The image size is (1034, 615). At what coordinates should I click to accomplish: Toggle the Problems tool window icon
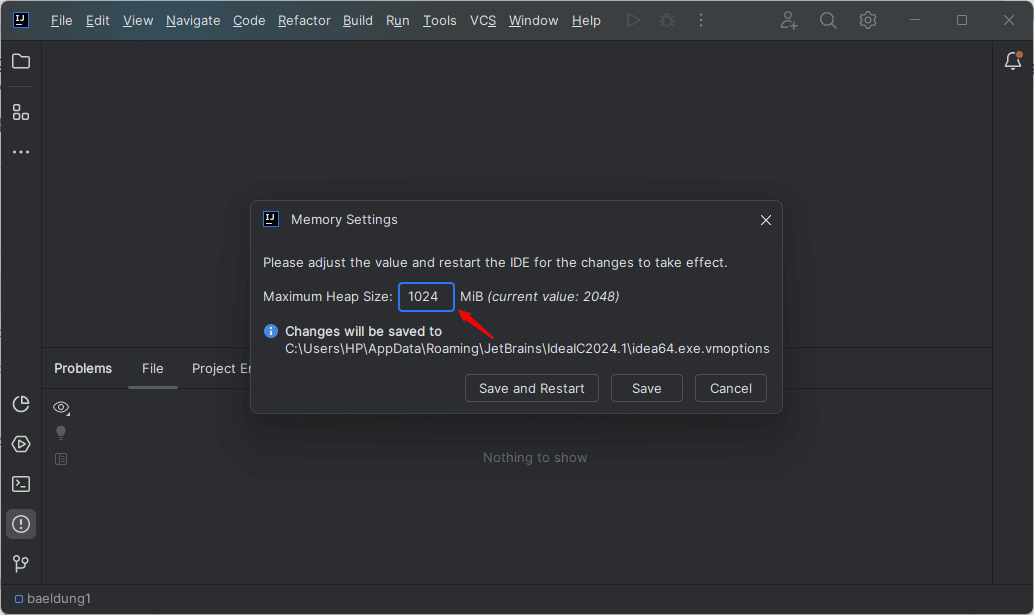point(21,524)
